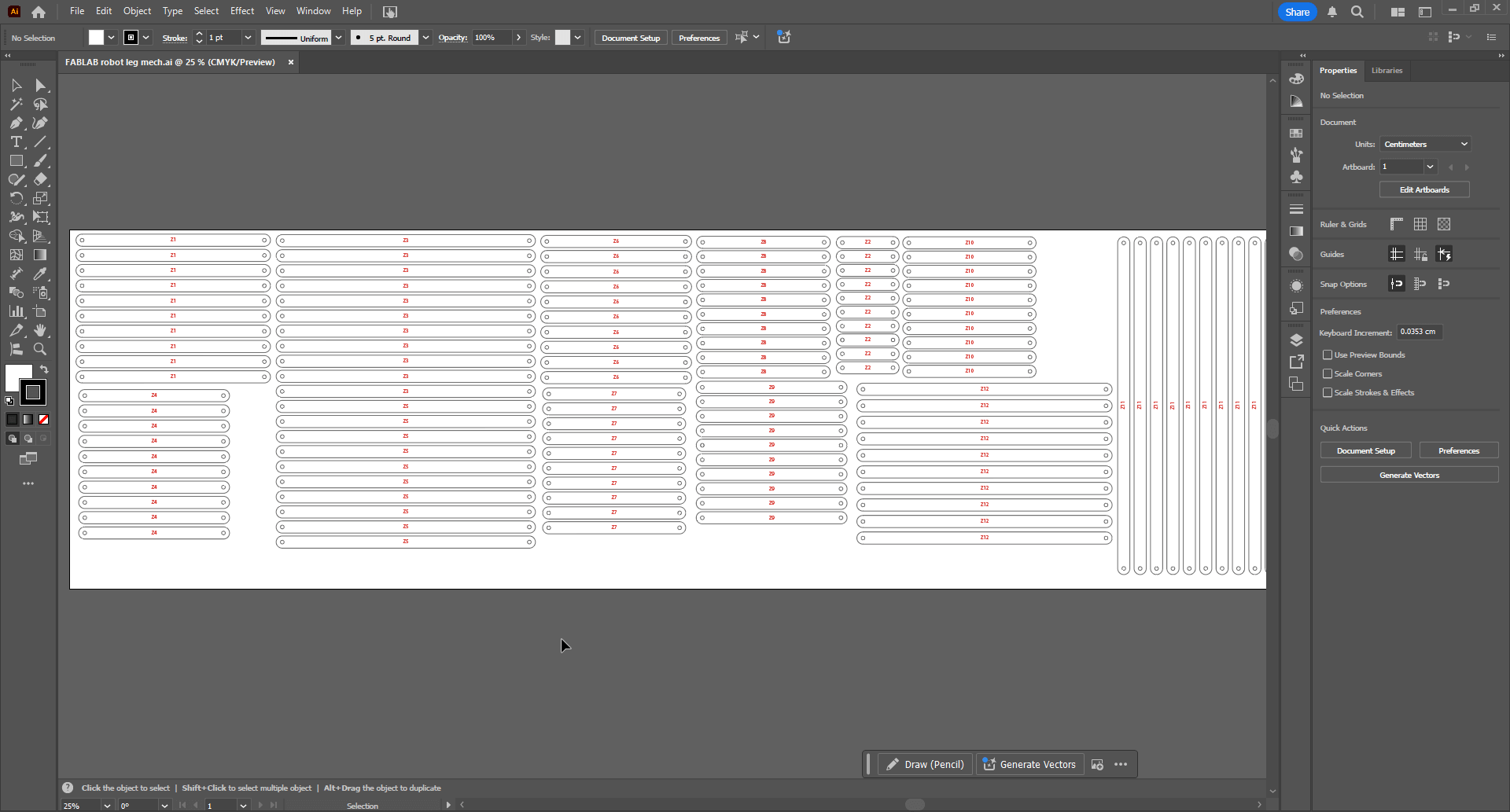
Task: Select the Line Segment tool
Action: (x=41, y=141)
